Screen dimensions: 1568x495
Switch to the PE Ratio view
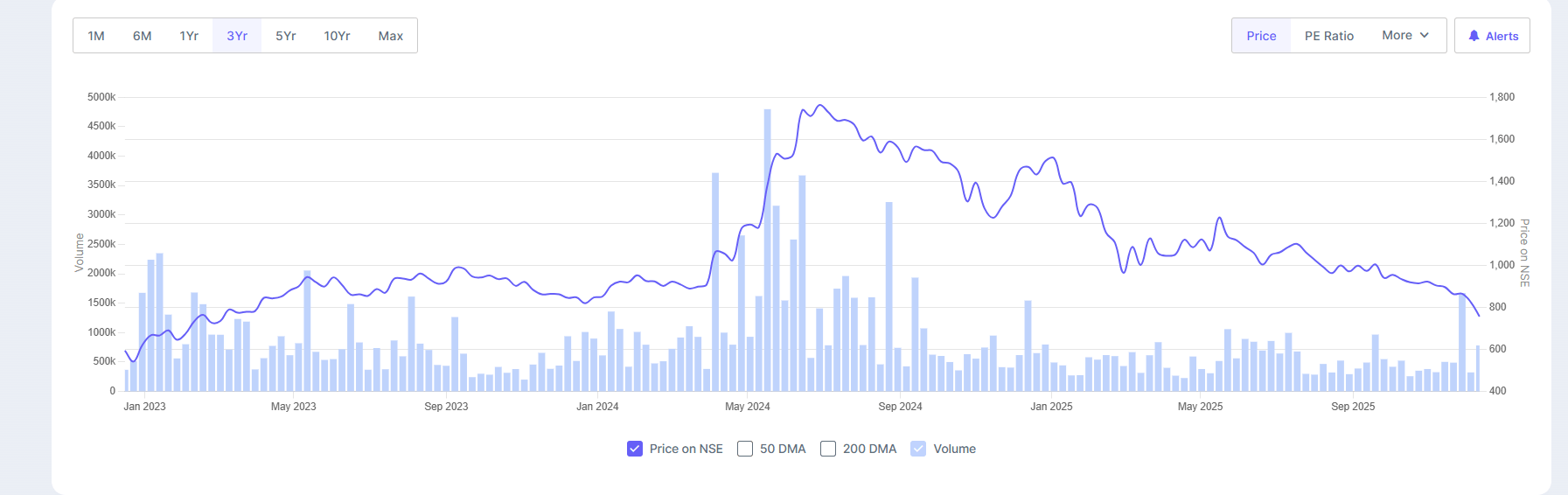click(x=1328, y=36)
